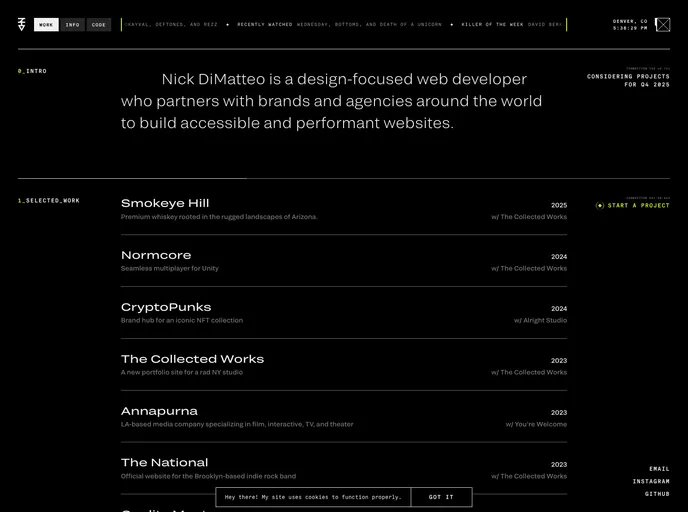688x512 pixels.
Task: Open The National project
Action: coord(164,463)
